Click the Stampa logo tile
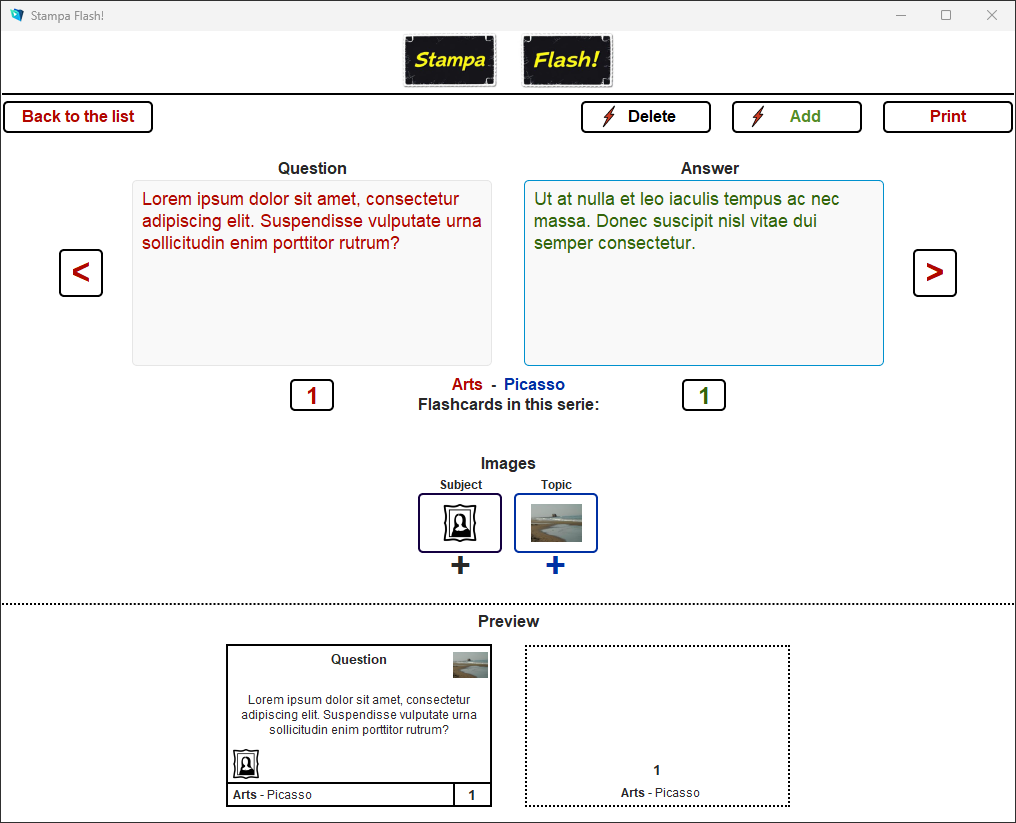 (450, 61)
